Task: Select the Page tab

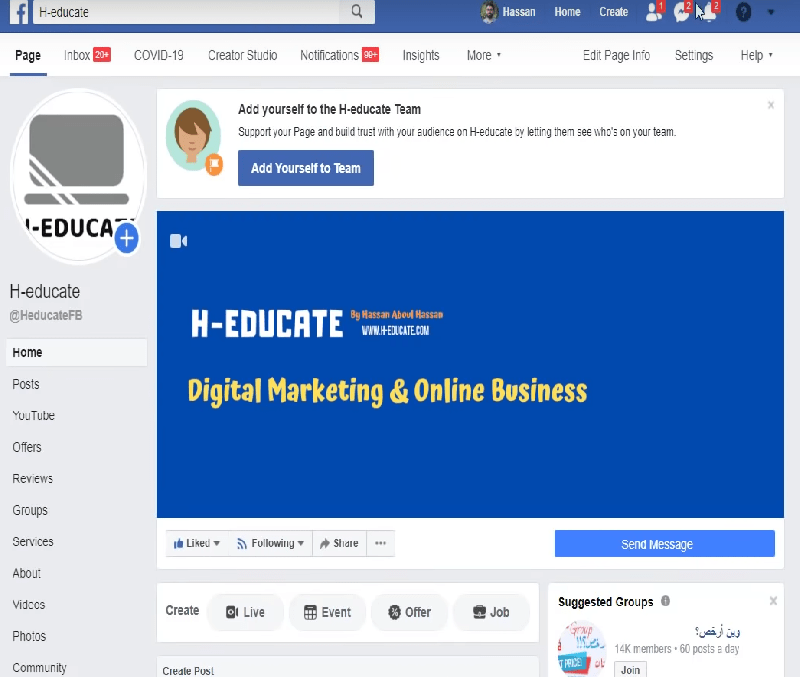Action: (28, 55)
